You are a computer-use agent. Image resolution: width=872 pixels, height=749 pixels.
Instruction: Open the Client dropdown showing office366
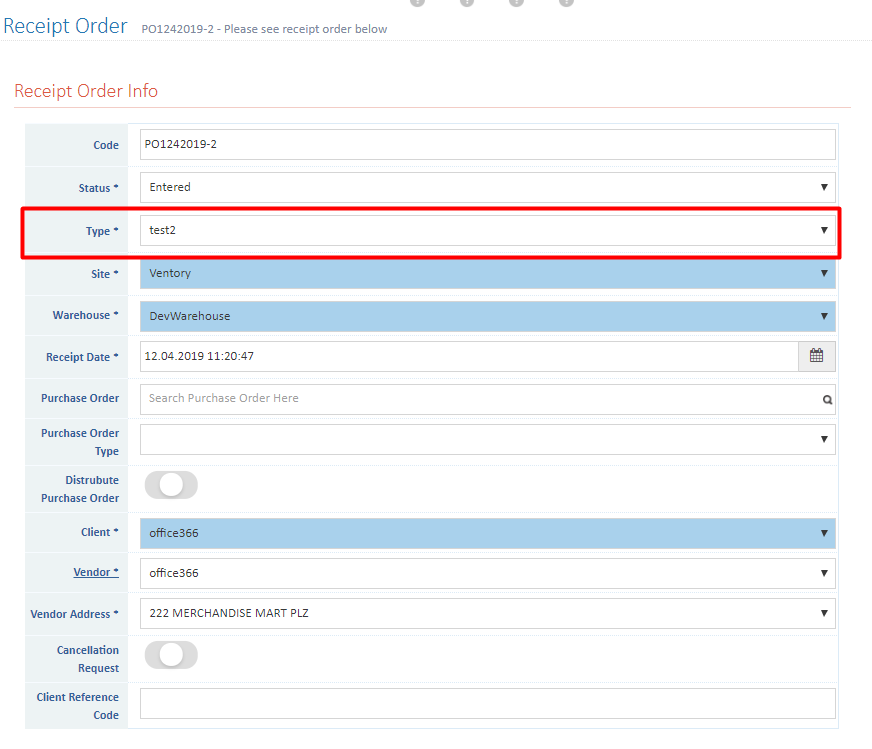pos(824,533)
